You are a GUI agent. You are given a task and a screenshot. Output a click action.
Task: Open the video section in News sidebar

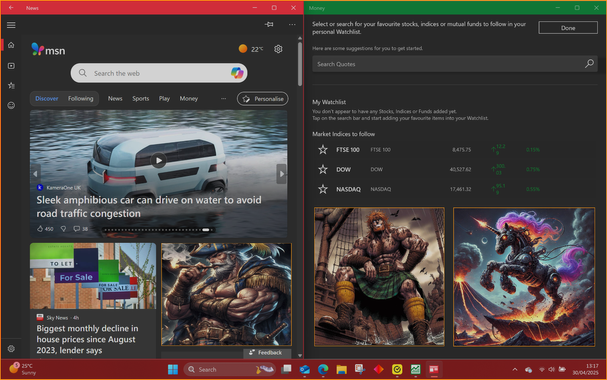tap(11, 66)
